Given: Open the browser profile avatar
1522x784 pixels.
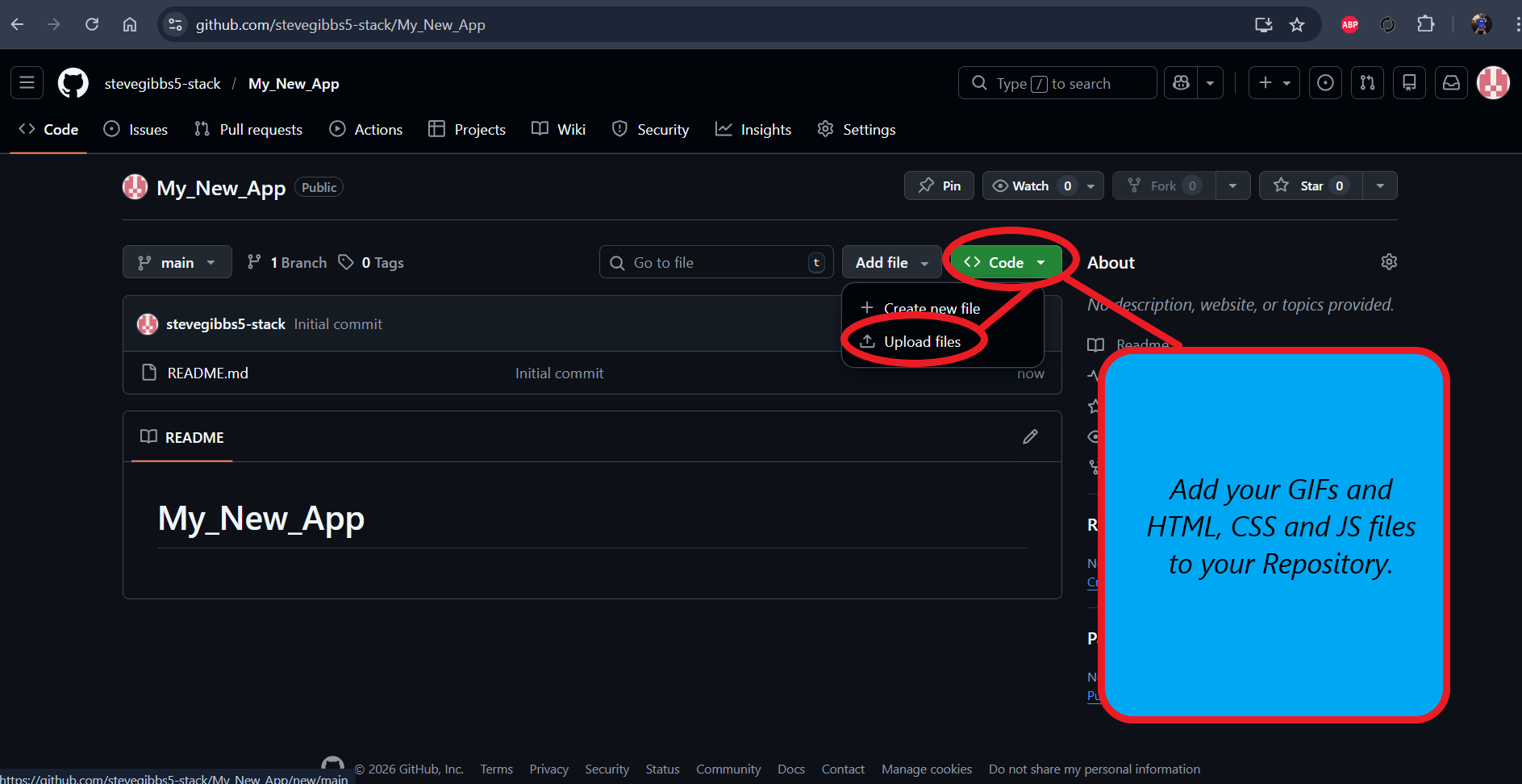Looking at the screenshot, I should [1481, 24].
